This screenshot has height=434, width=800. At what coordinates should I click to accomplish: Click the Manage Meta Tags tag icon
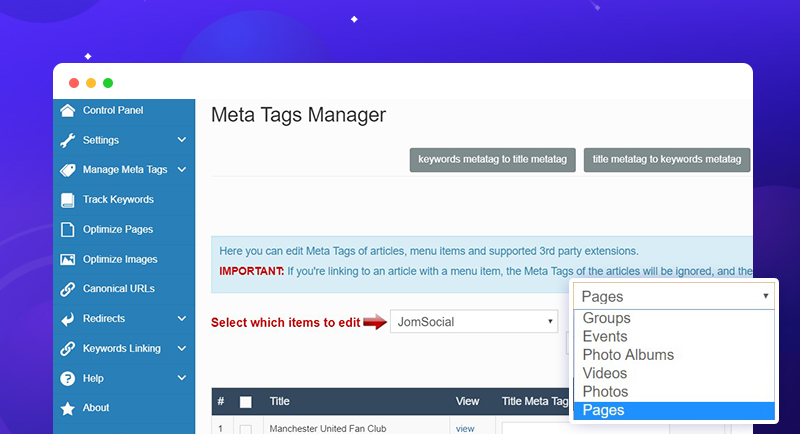(x=67, y=170)
